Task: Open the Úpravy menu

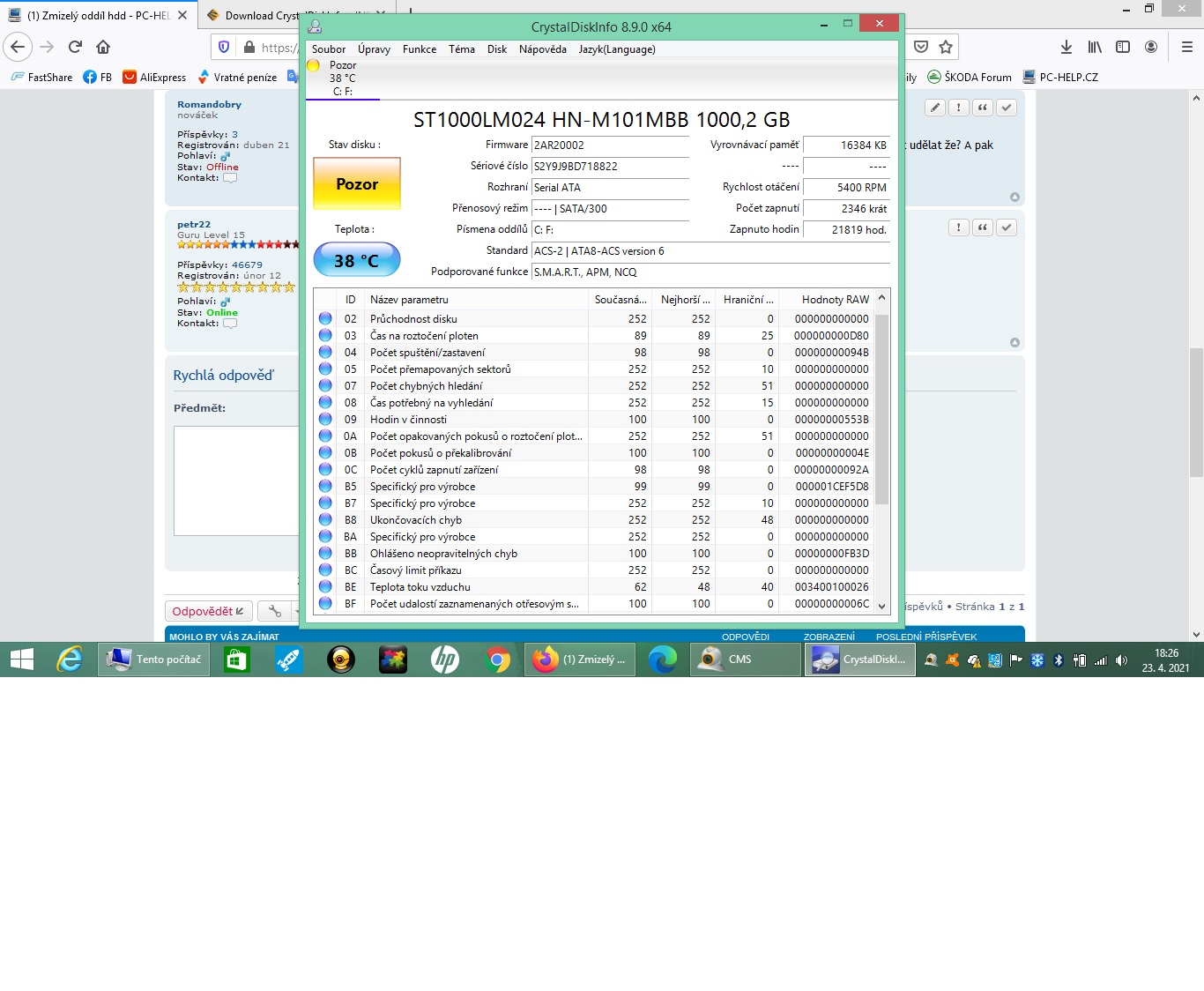Action: [x=374, y=49]
